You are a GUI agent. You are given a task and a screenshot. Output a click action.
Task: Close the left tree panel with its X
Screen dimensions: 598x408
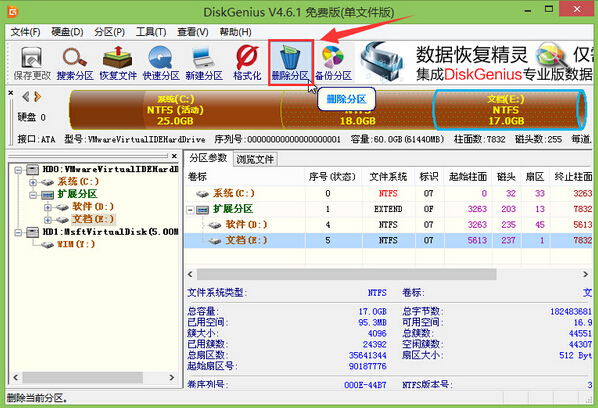[x=174, y=156]
